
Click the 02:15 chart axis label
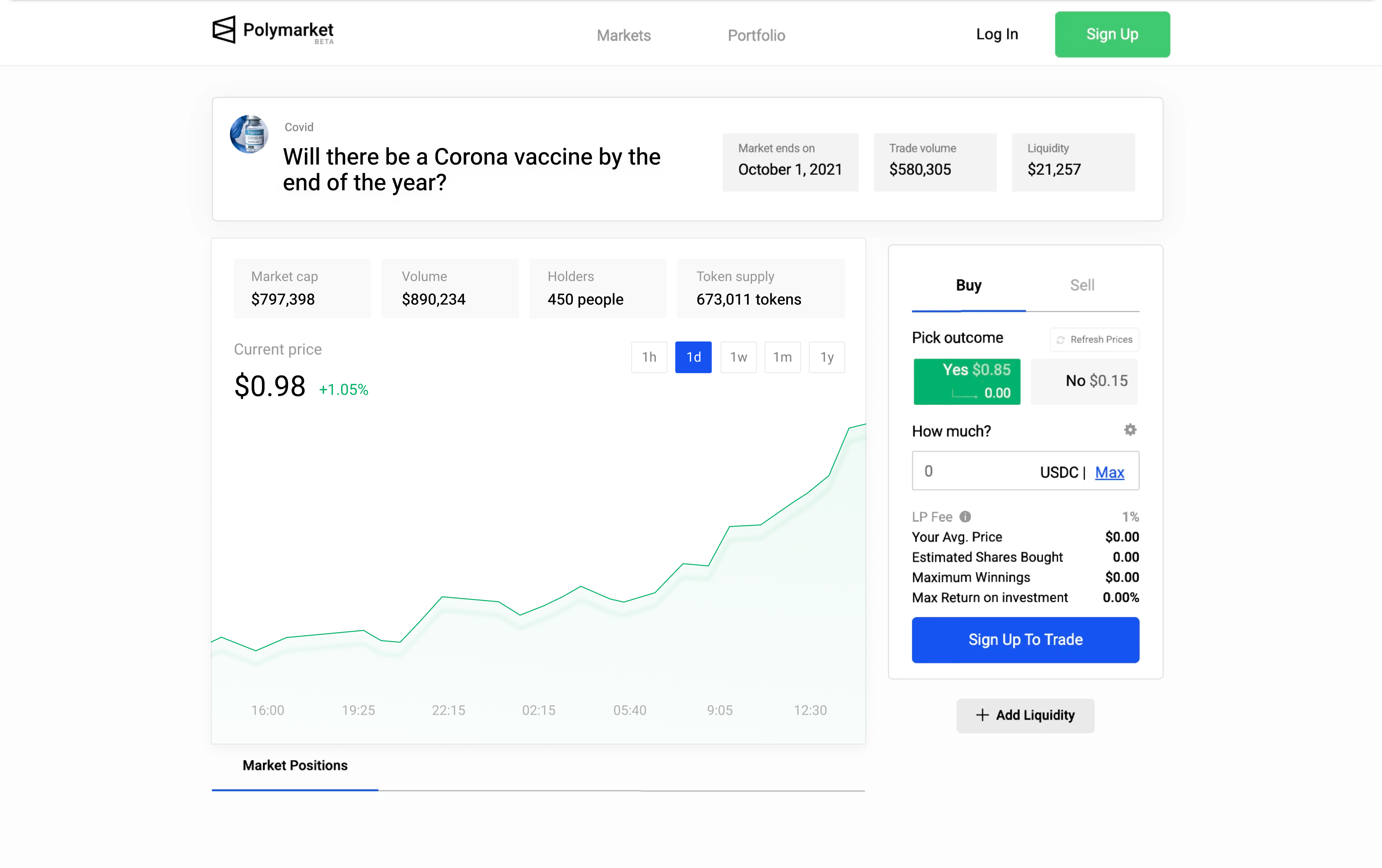click(x=538, y=710)
